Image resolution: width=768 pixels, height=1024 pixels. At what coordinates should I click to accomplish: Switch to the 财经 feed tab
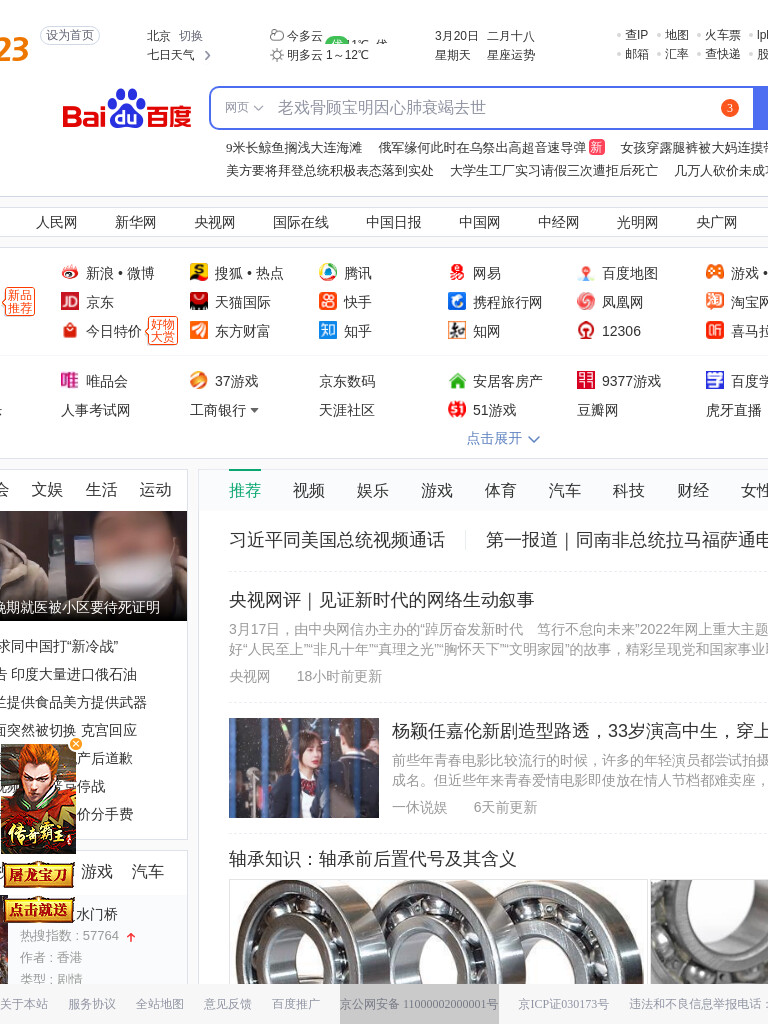[692, 490]
